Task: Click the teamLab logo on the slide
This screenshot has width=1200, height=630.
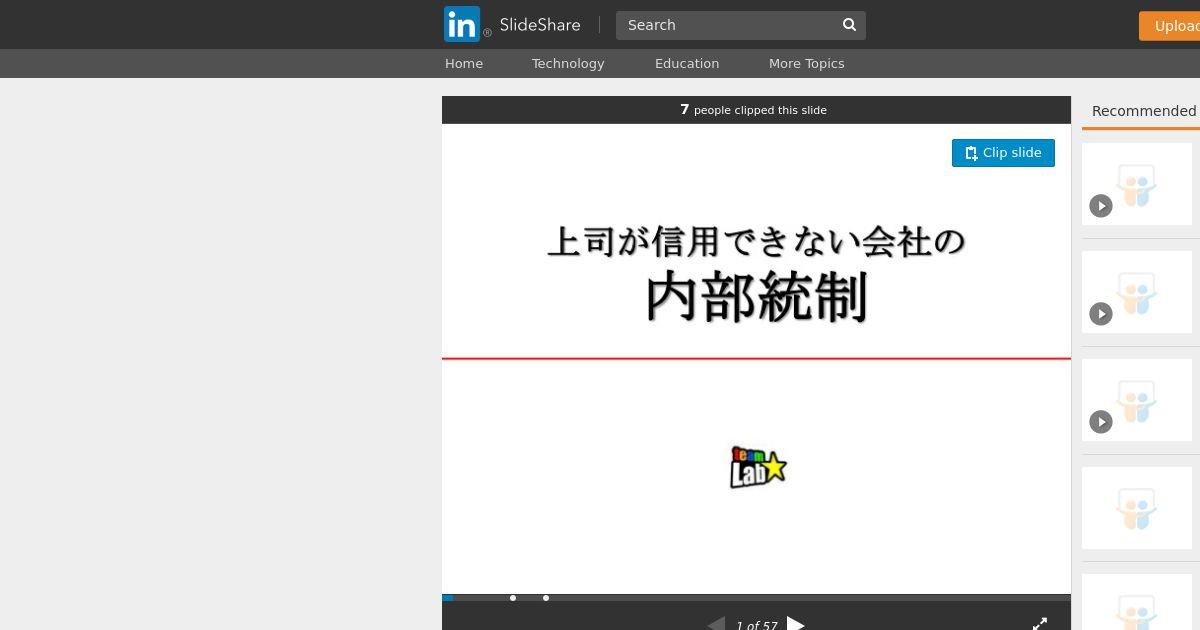Action: [x=758, y=467]
